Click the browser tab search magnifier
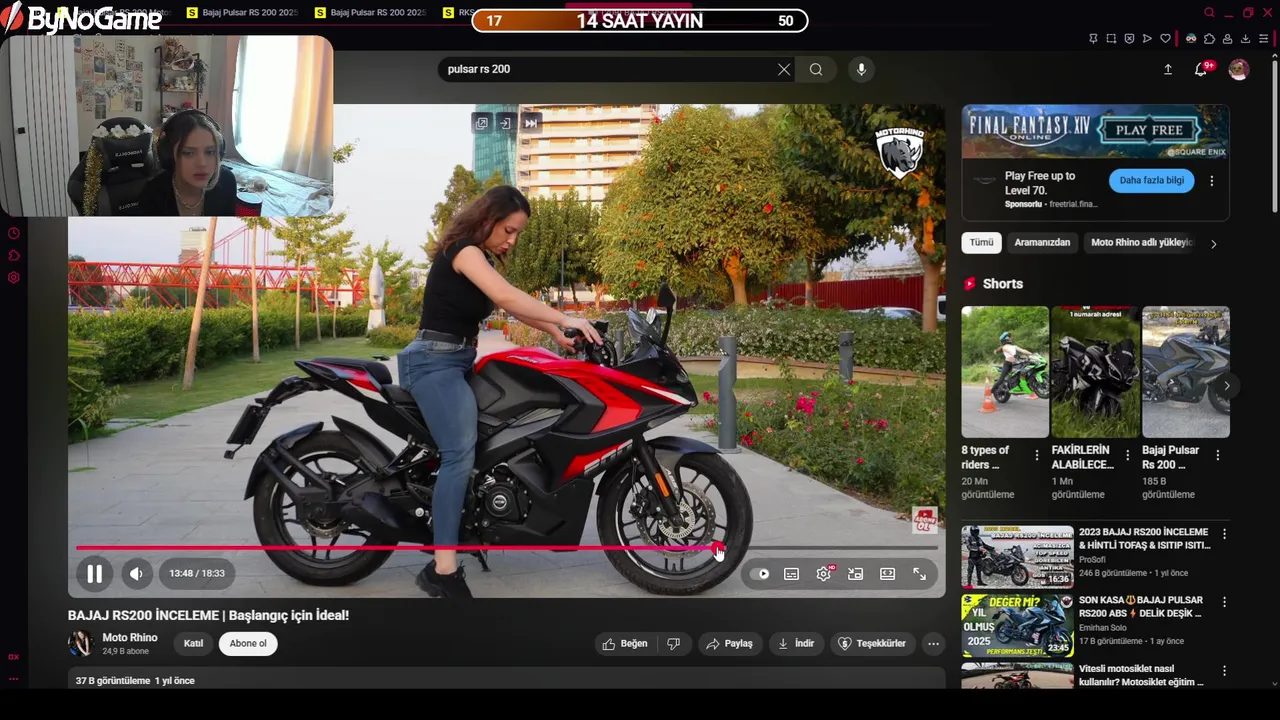1280x720 pixels. (x=1209, y=13)
